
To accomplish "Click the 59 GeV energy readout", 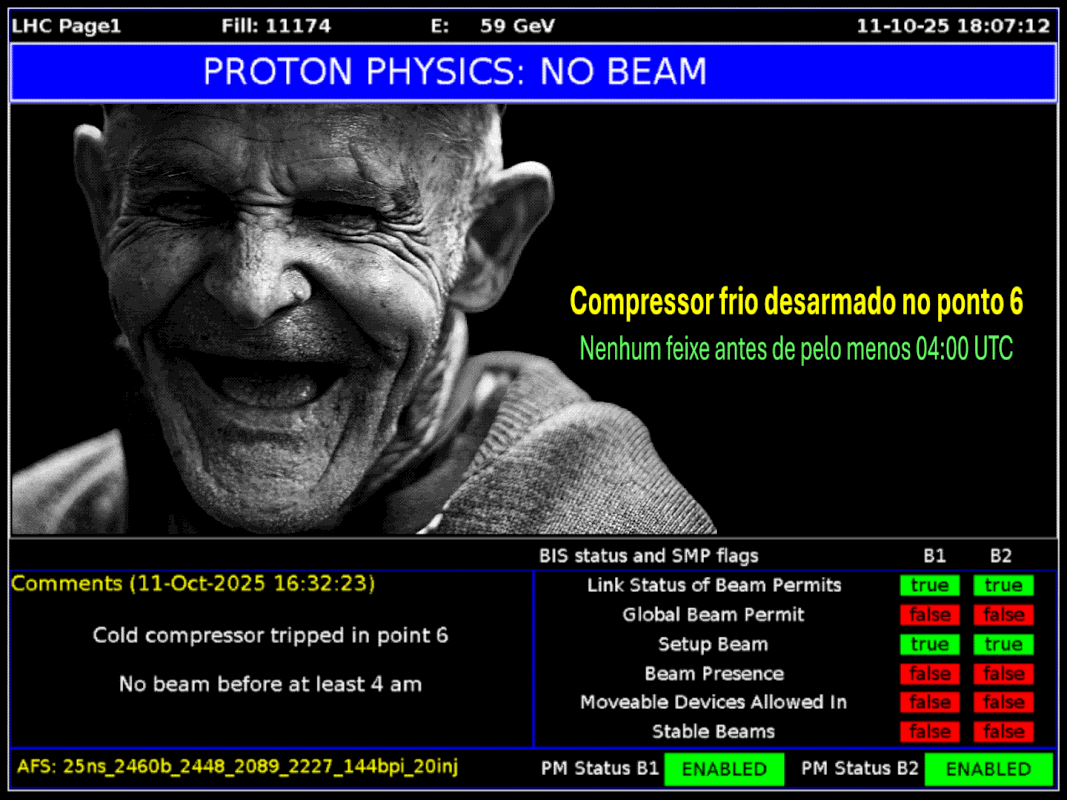I will pos(517,26).
